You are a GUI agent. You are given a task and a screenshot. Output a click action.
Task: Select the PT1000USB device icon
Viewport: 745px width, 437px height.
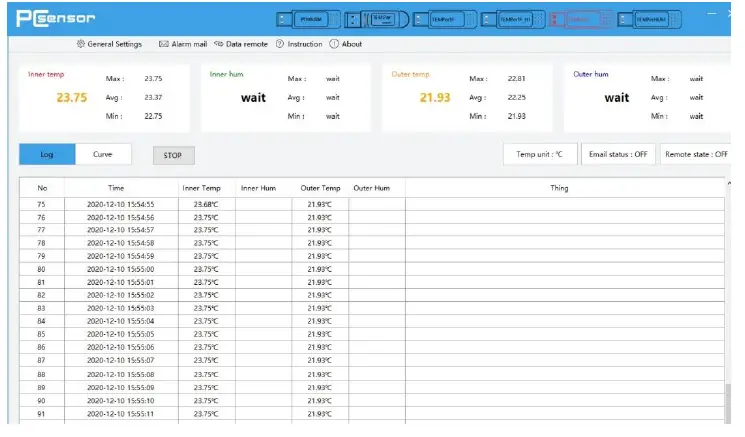click(x=308, y=19)
